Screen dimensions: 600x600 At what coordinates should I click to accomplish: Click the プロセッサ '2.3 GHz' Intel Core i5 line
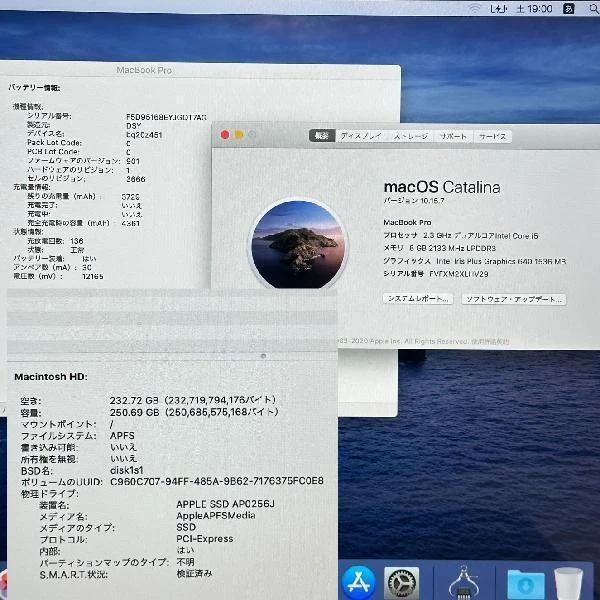[461, 236]
